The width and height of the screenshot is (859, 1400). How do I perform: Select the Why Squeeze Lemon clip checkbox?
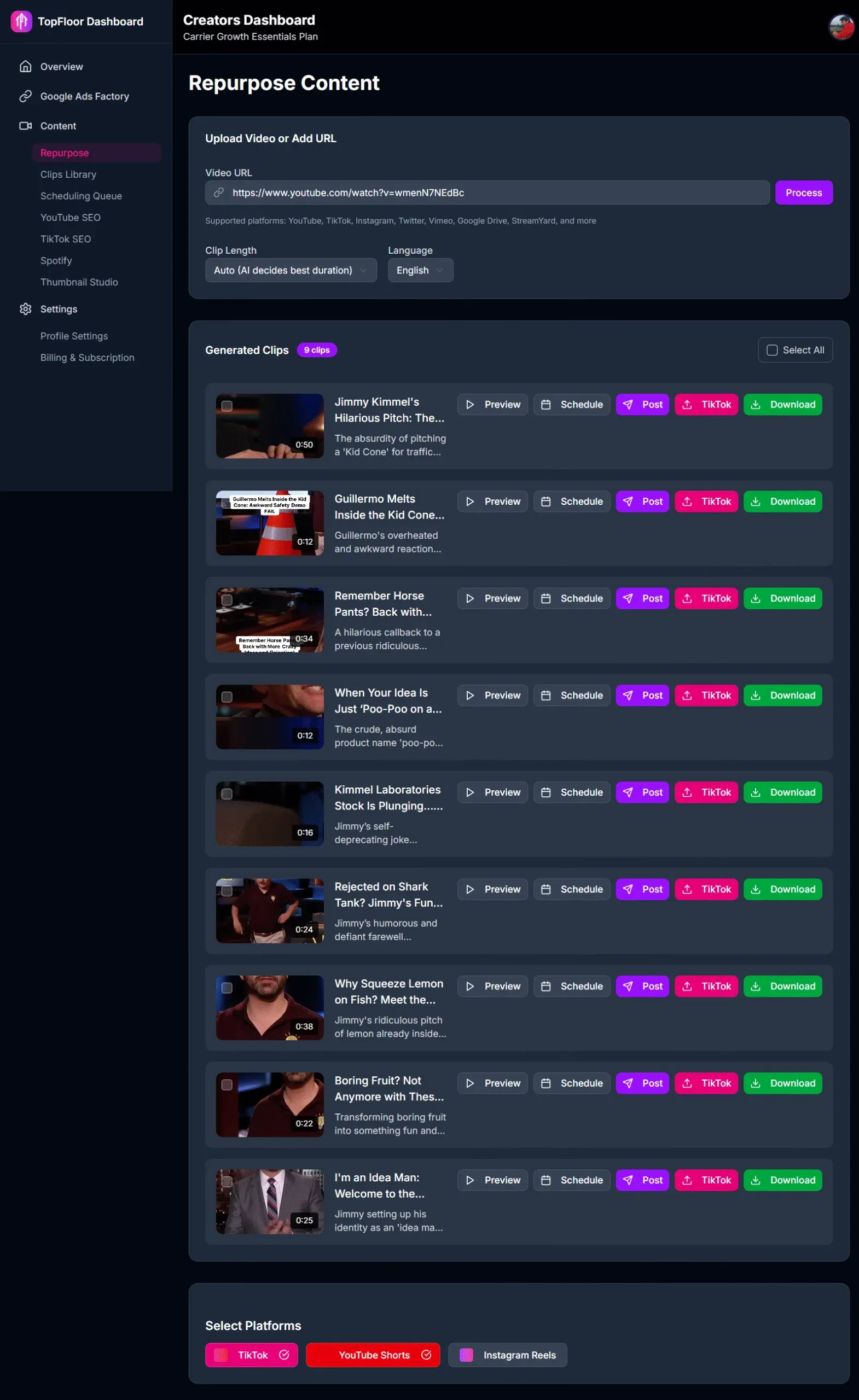coord(227,988)
